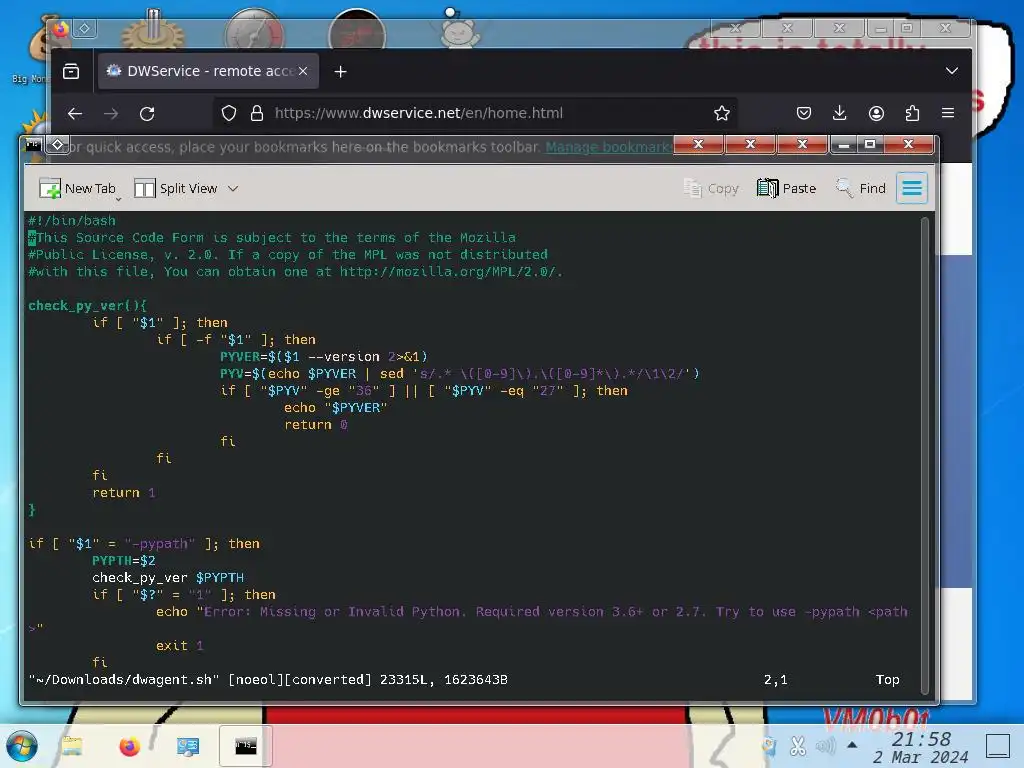Go back one page in Firefox

pyautogui.click(x=75, y=114)
